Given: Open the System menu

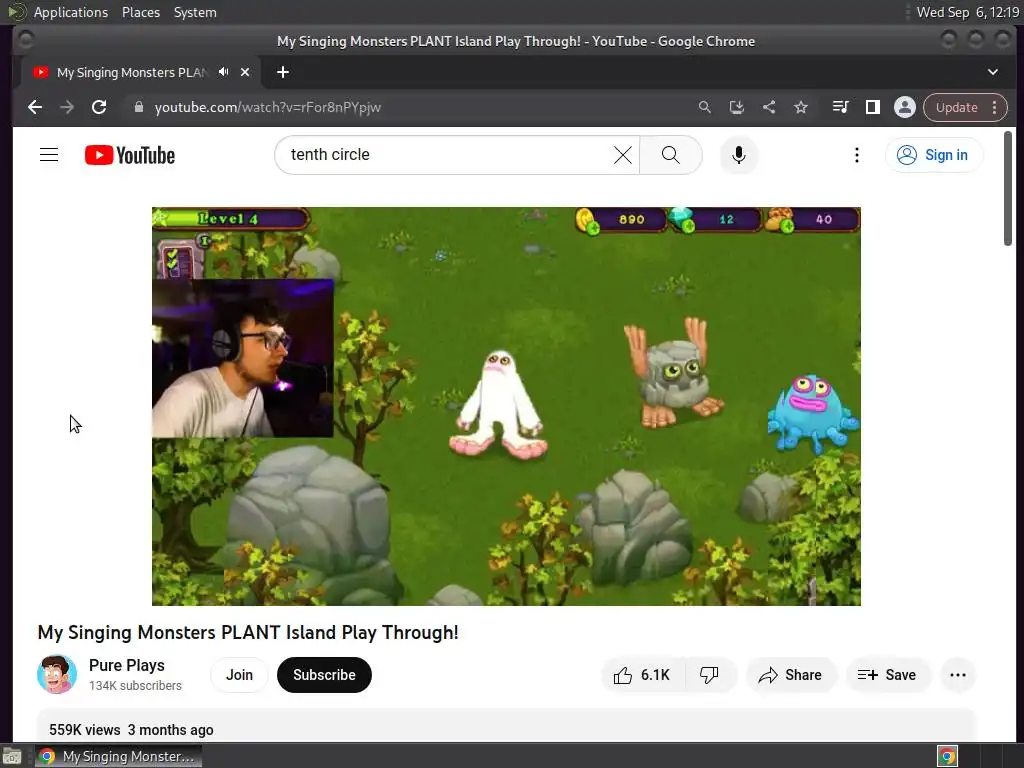Looking at the screenshot, I should coord(195,12).
